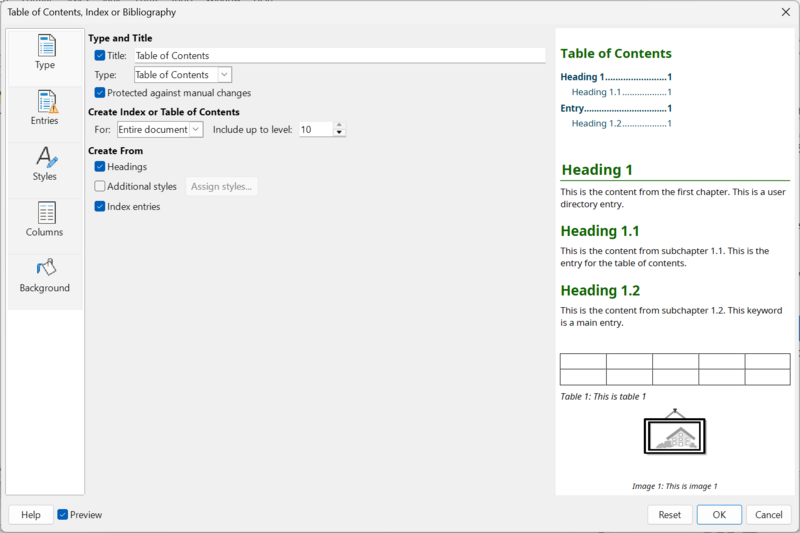Viewport: 800px width, 533px height.
Task: Click the level number field showing 10
Action: click(x=316, y=130)
